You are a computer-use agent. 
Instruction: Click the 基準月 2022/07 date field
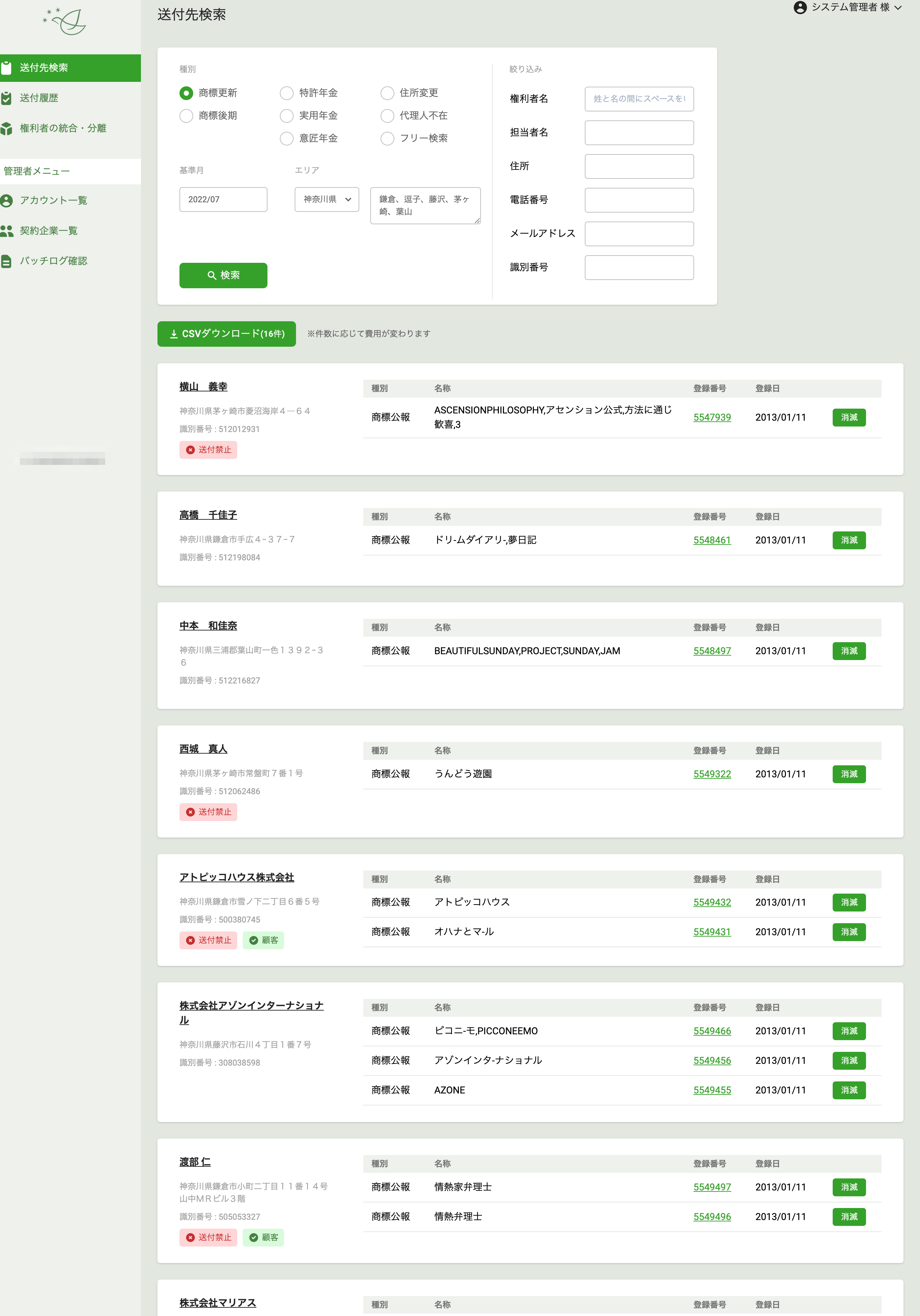click(x=223, y=199)
